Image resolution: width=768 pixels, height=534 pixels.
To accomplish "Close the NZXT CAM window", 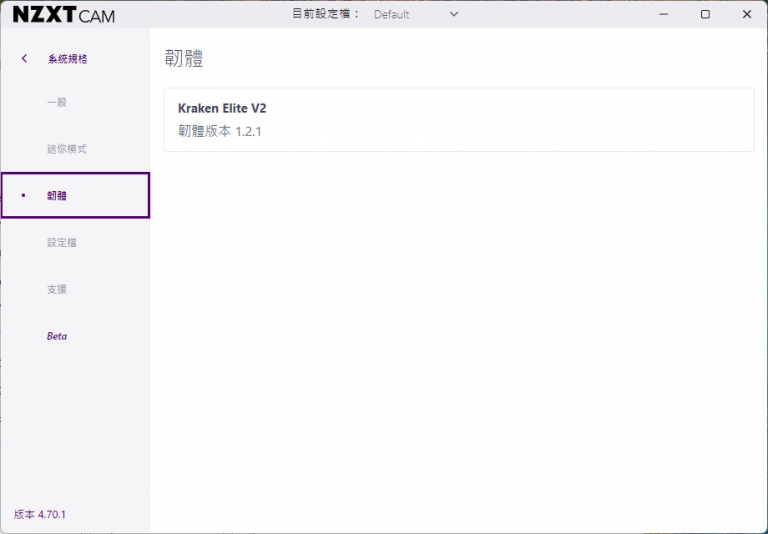I will (747, 14).
